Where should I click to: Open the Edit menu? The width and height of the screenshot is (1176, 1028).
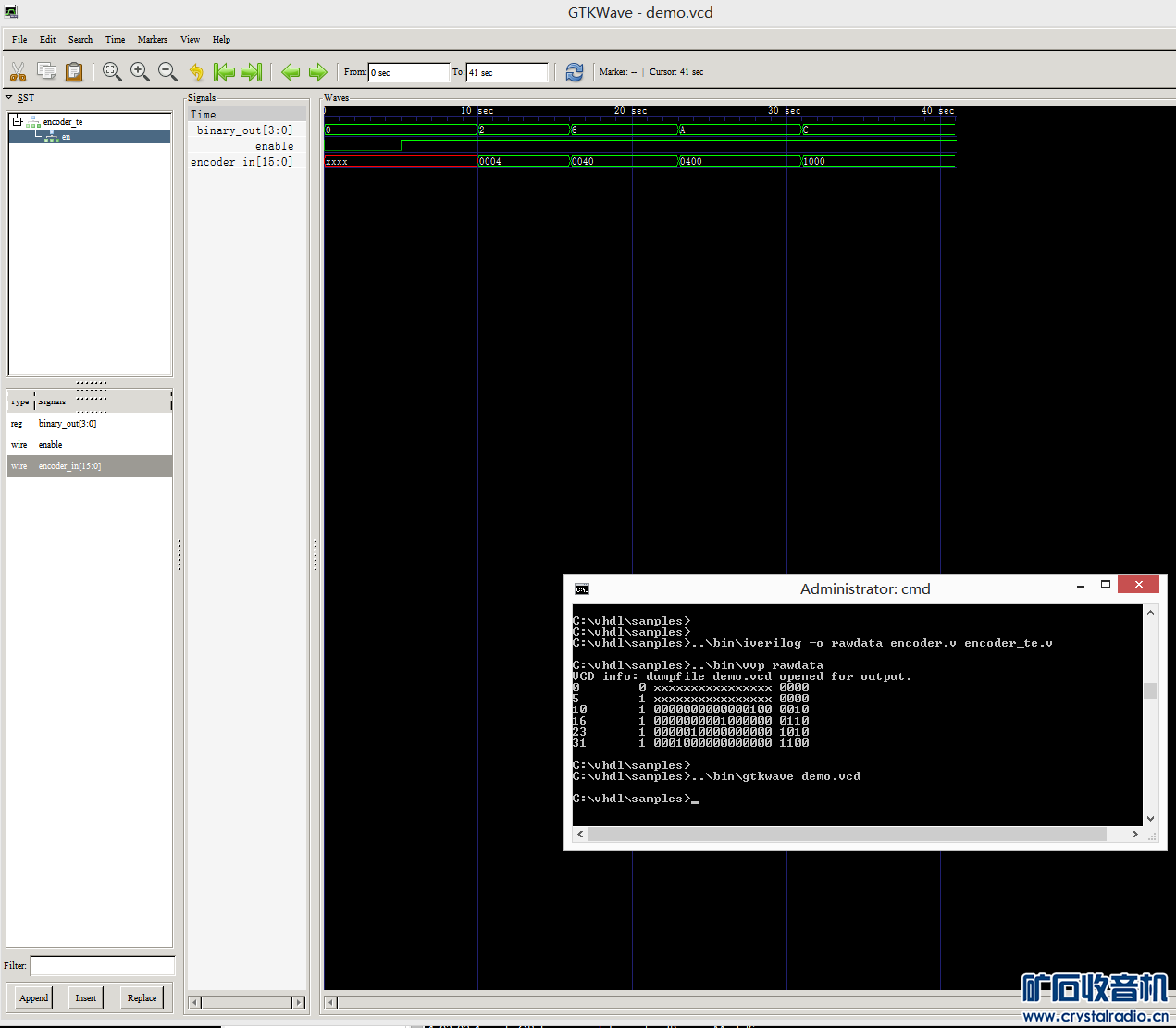pos(48,39)
